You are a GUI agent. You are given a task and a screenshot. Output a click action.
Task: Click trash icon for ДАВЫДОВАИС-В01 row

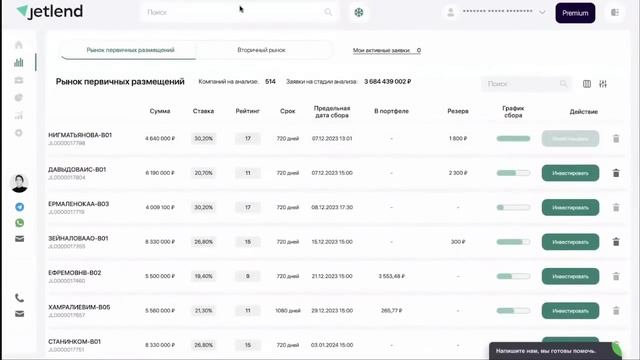(616, 173)
